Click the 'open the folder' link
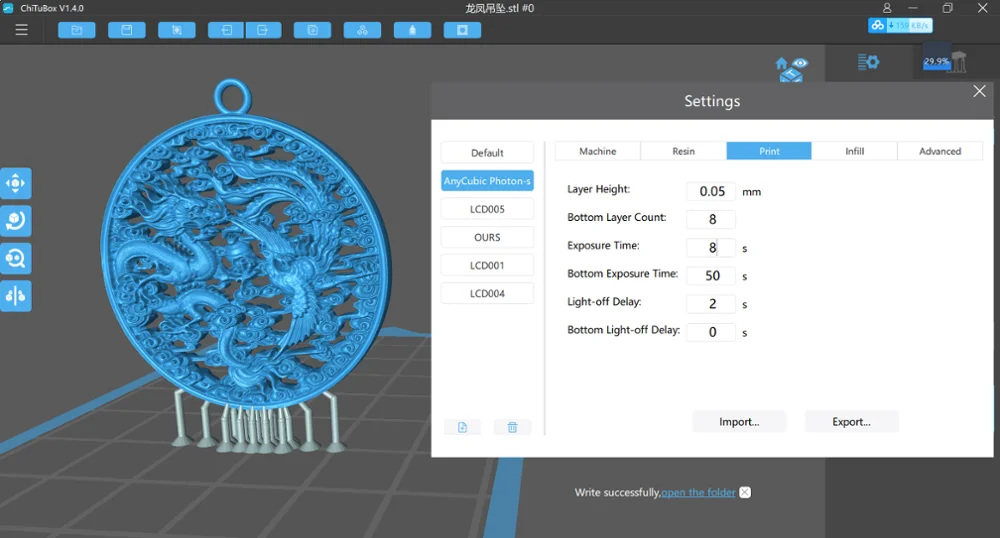This screenshot has width=1000, height=538. click(x=698, y=492)
